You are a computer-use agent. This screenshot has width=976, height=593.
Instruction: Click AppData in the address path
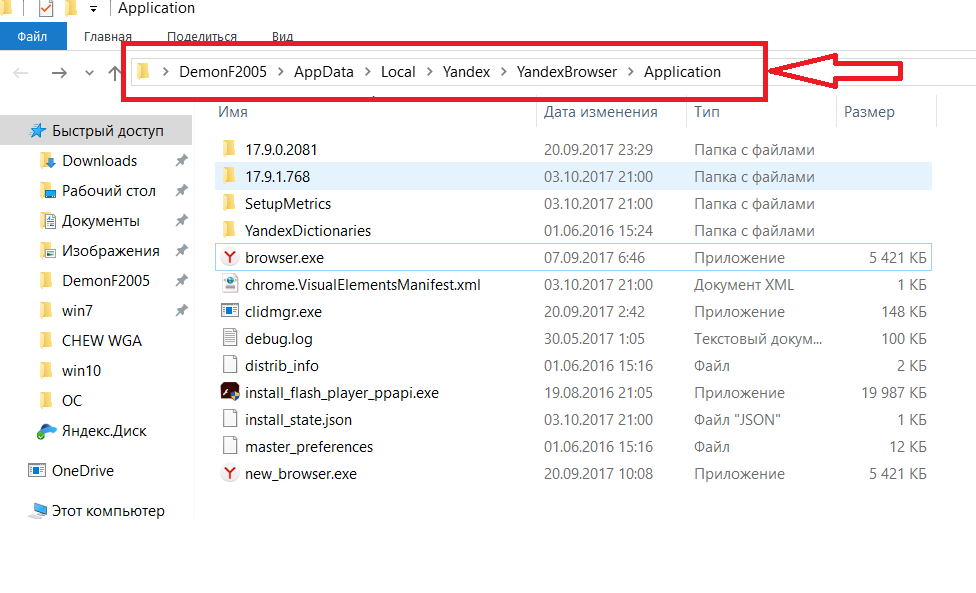(324, 72)
